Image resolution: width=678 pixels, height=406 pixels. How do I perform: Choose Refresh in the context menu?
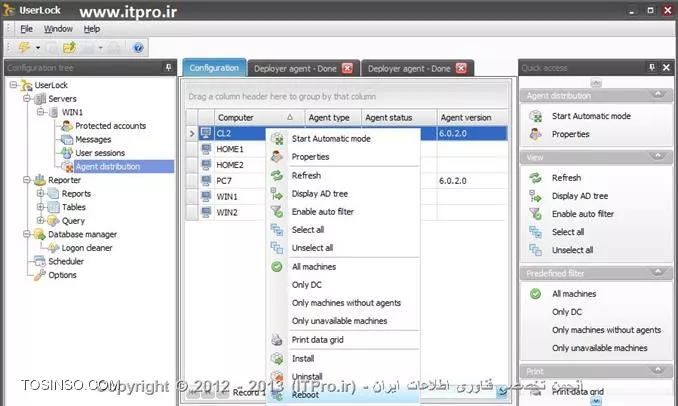point(343,176)
